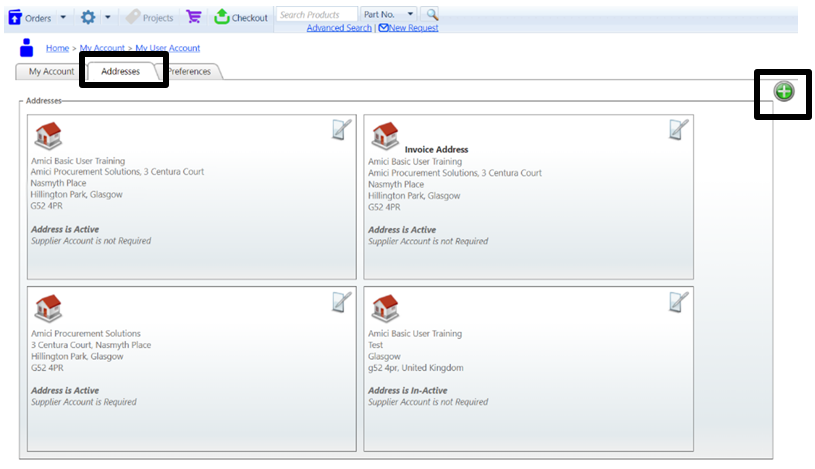
Task: Edit the In-Active Test address via pencil icon
Action: coord(679,302)
